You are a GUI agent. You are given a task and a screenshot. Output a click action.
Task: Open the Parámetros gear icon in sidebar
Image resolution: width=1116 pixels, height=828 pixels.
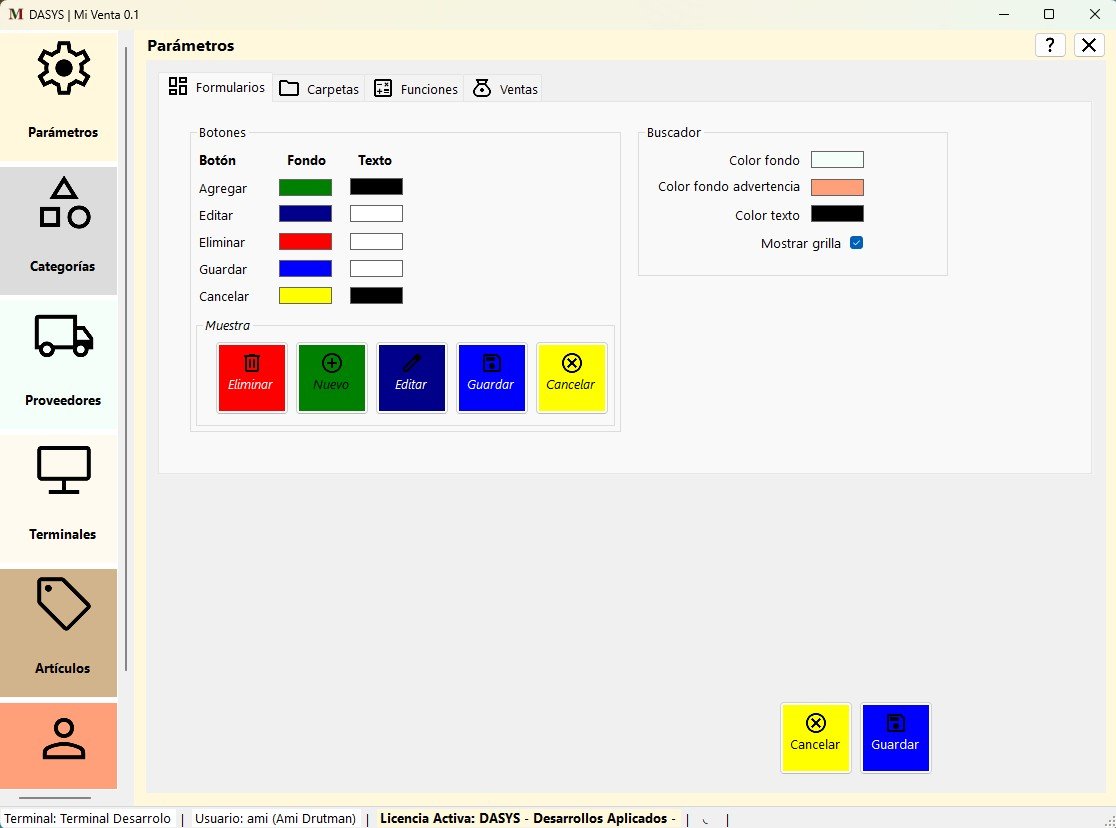63,69
